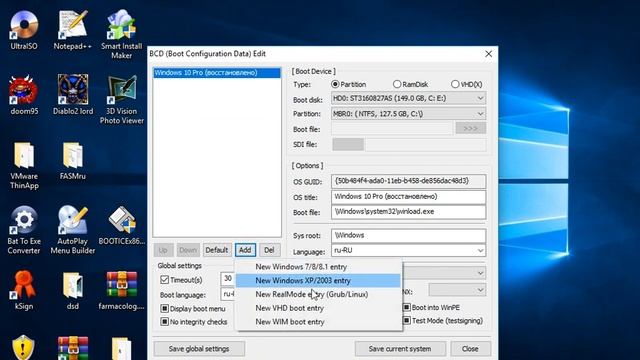Choose the VHD(X) boot device type

(x=467, y=84)
